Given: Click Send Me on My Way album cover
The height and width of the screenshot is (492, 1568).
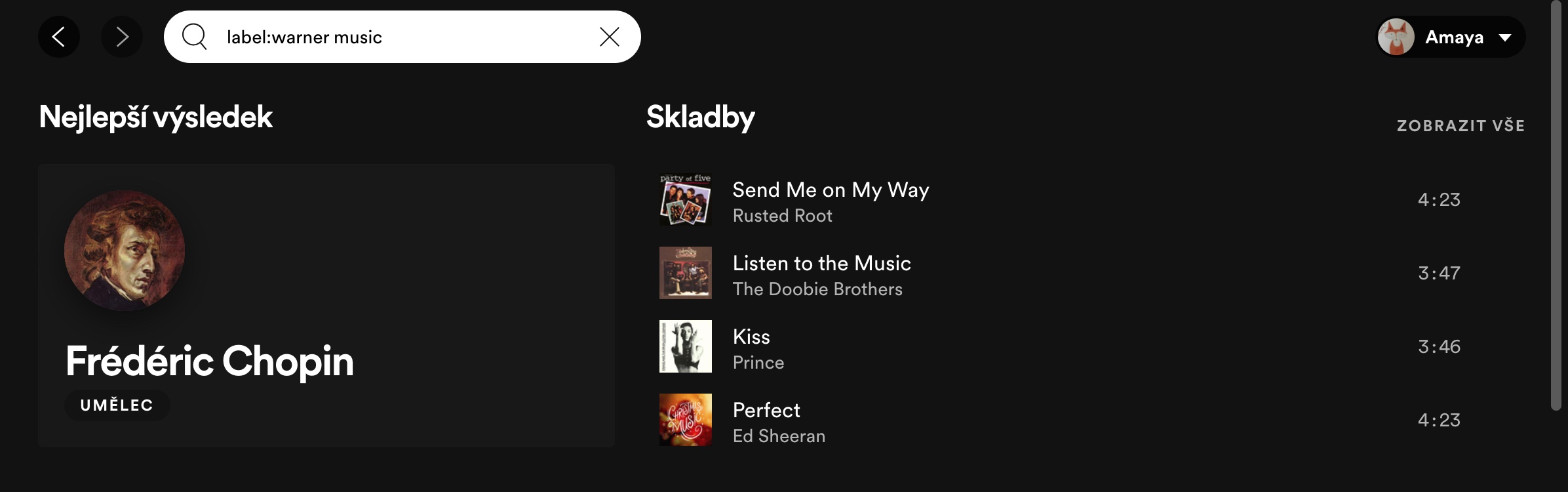Looking at the screenshot, I should tap(686, 199).
